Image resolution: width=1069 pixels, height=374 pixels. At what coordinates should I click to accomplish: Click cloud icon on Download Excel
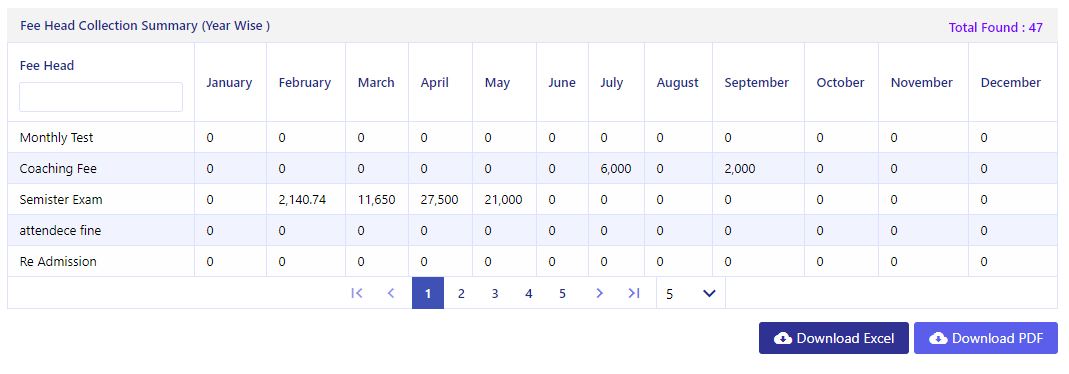pos(783,339)
